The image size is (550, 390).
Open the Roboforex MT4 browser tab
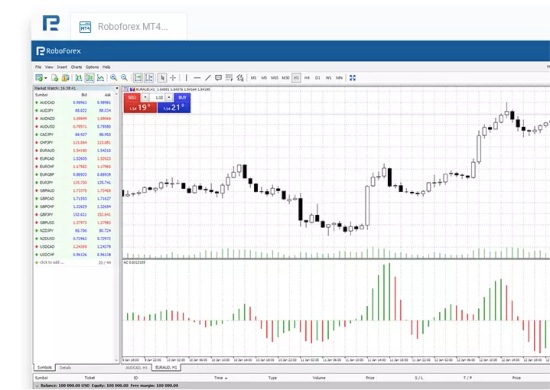128,27
